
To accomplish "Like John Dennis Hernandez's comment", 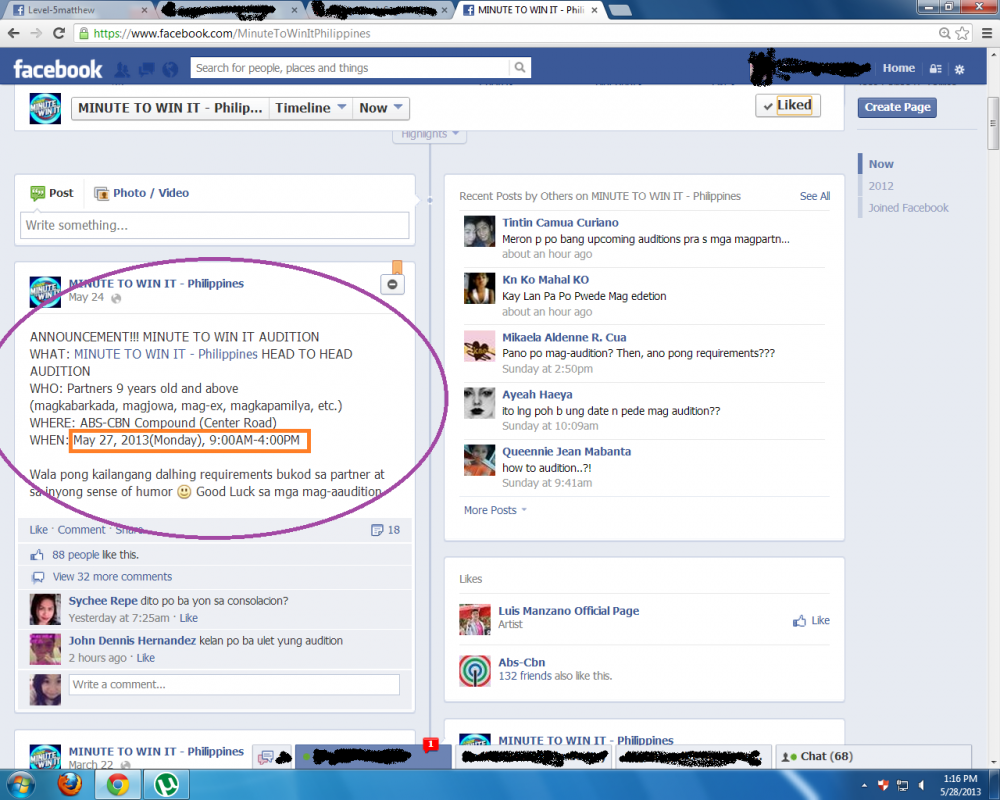I will 145,658.
